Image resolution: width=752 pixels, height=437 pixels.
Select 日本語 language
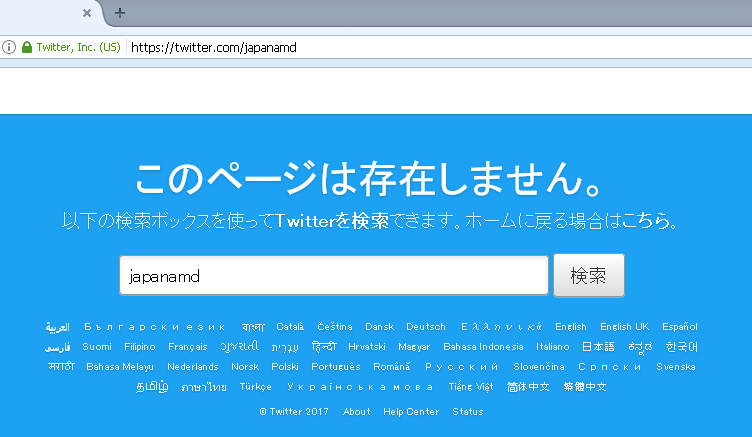coord(598,346)
